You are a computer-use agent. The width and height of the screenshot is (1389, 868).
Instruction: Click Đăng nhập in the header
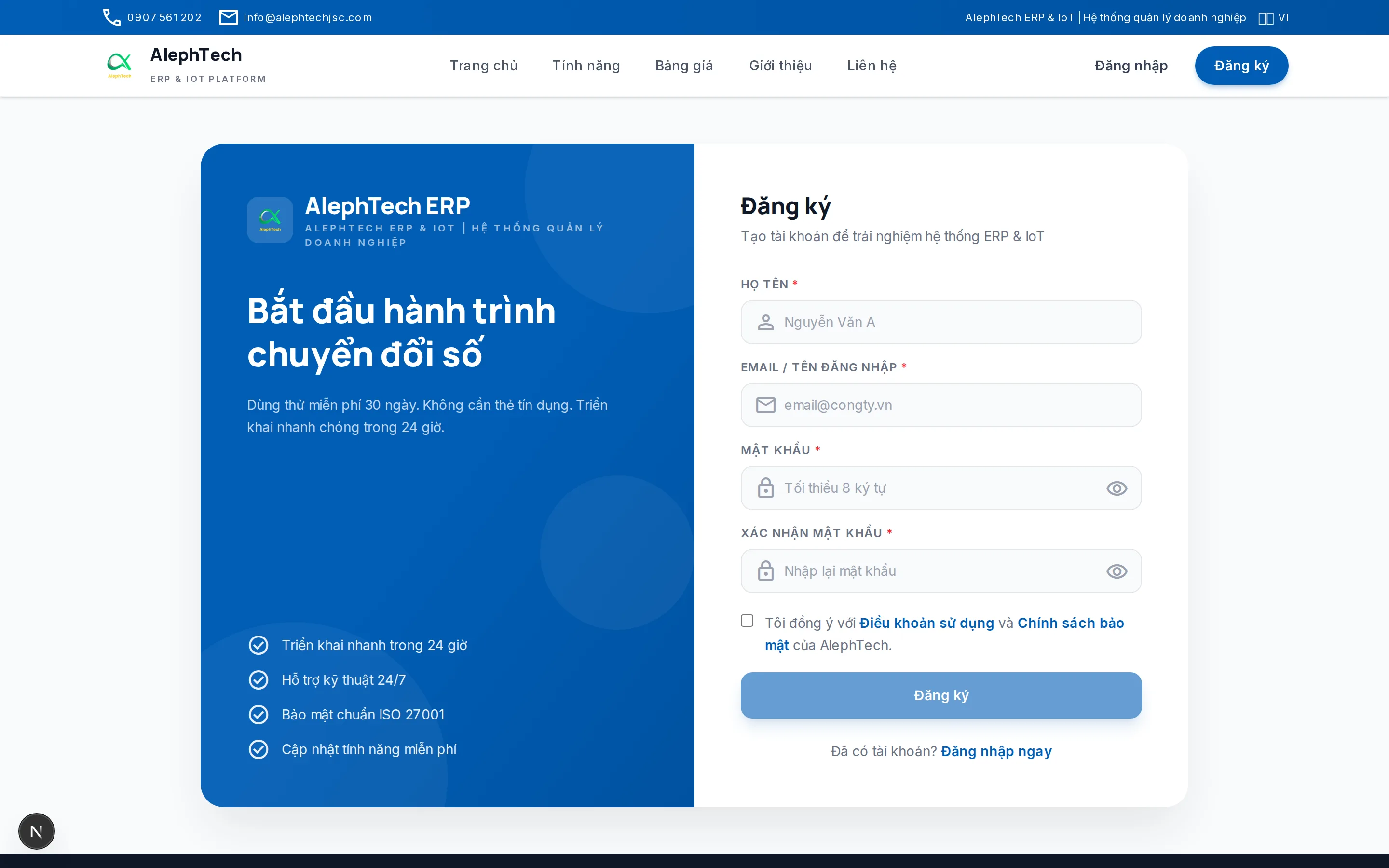(1131, 66)
